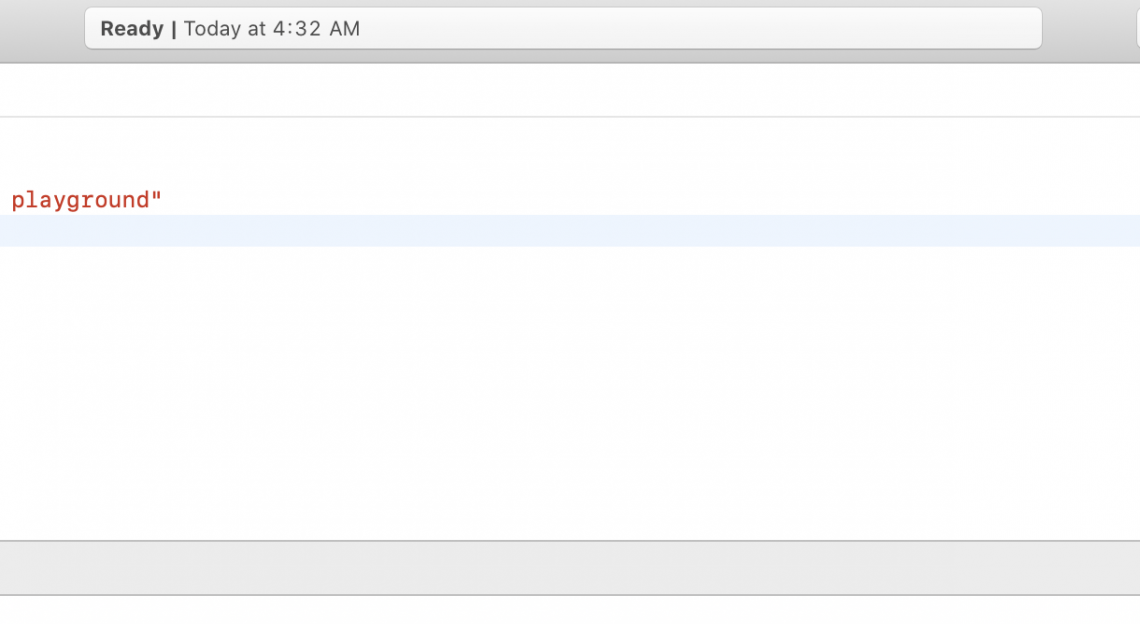
Task: Click empty editor space below highlighted line
Action: tap(570, 390)
